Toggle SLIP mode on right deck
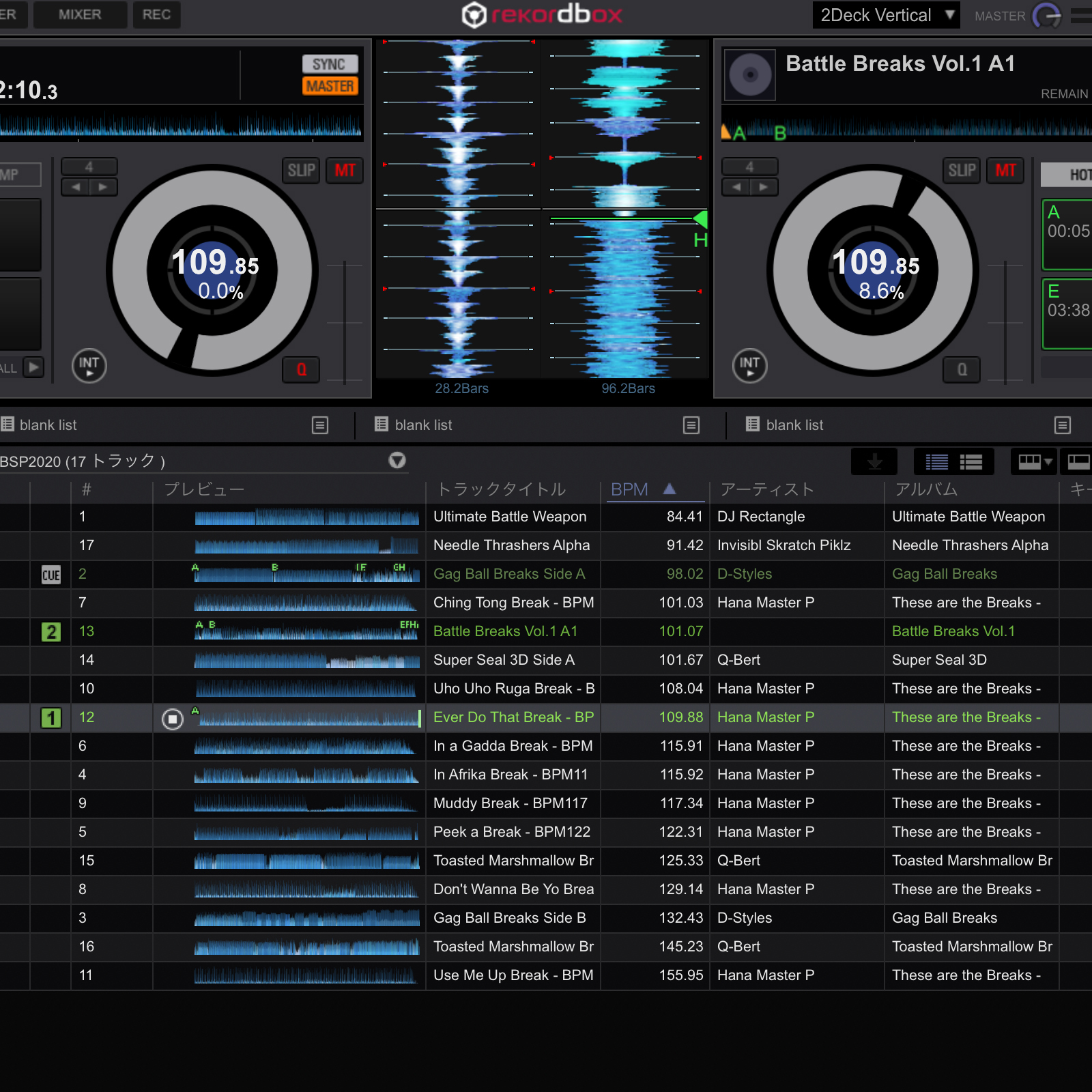 tap(962, 170)
